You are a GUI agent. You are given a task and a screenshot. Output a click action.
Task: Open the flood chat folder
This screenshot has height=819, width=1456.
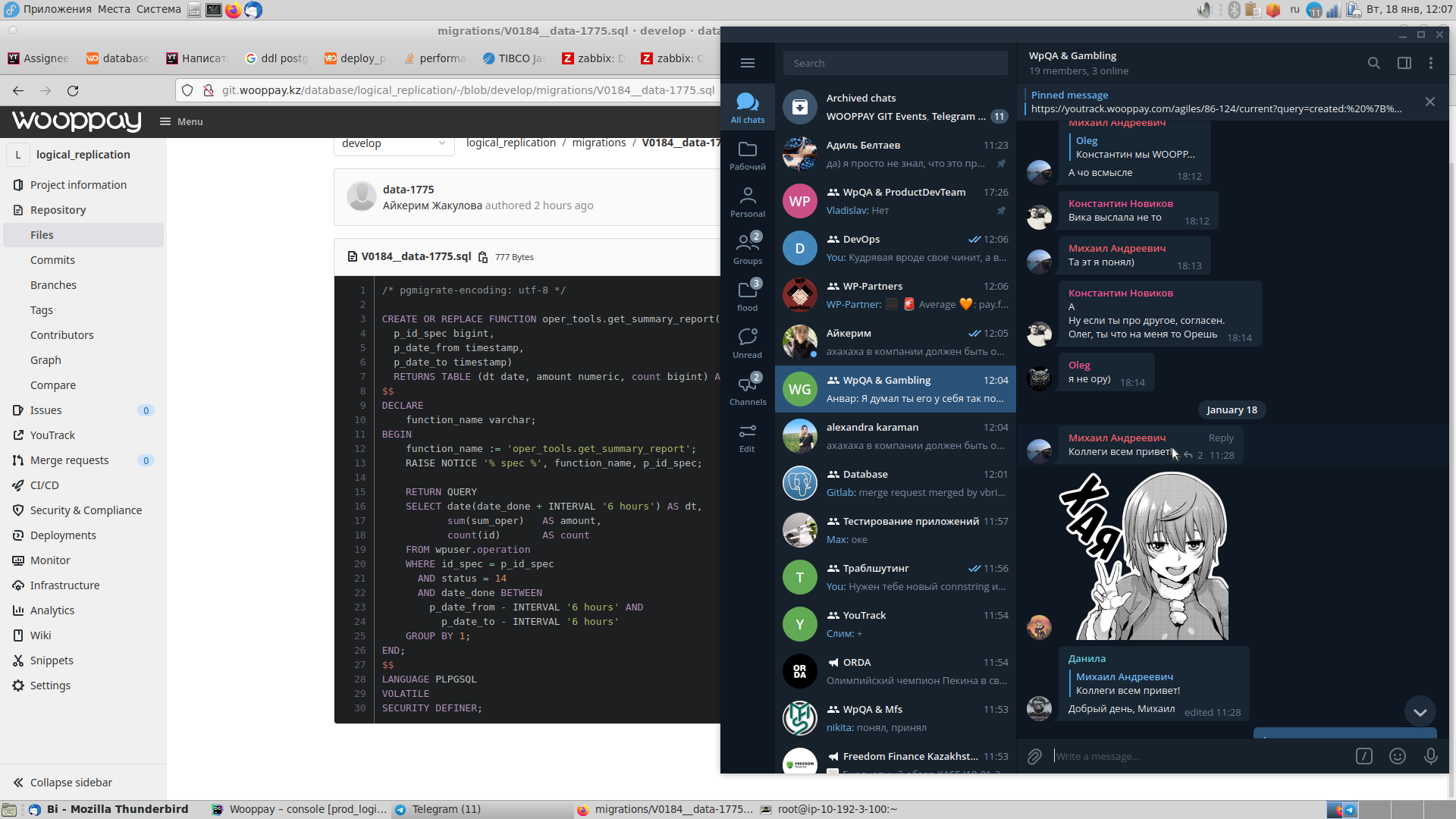tap(747, 296)
